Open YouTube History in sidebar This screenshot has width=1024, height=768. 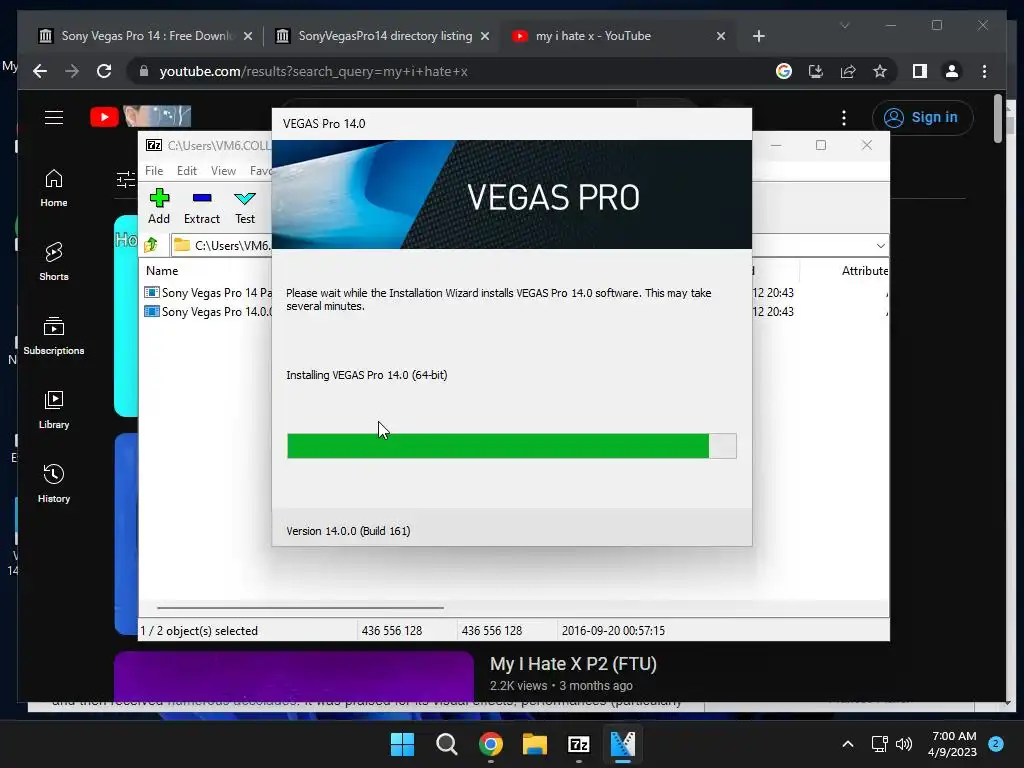54,483
